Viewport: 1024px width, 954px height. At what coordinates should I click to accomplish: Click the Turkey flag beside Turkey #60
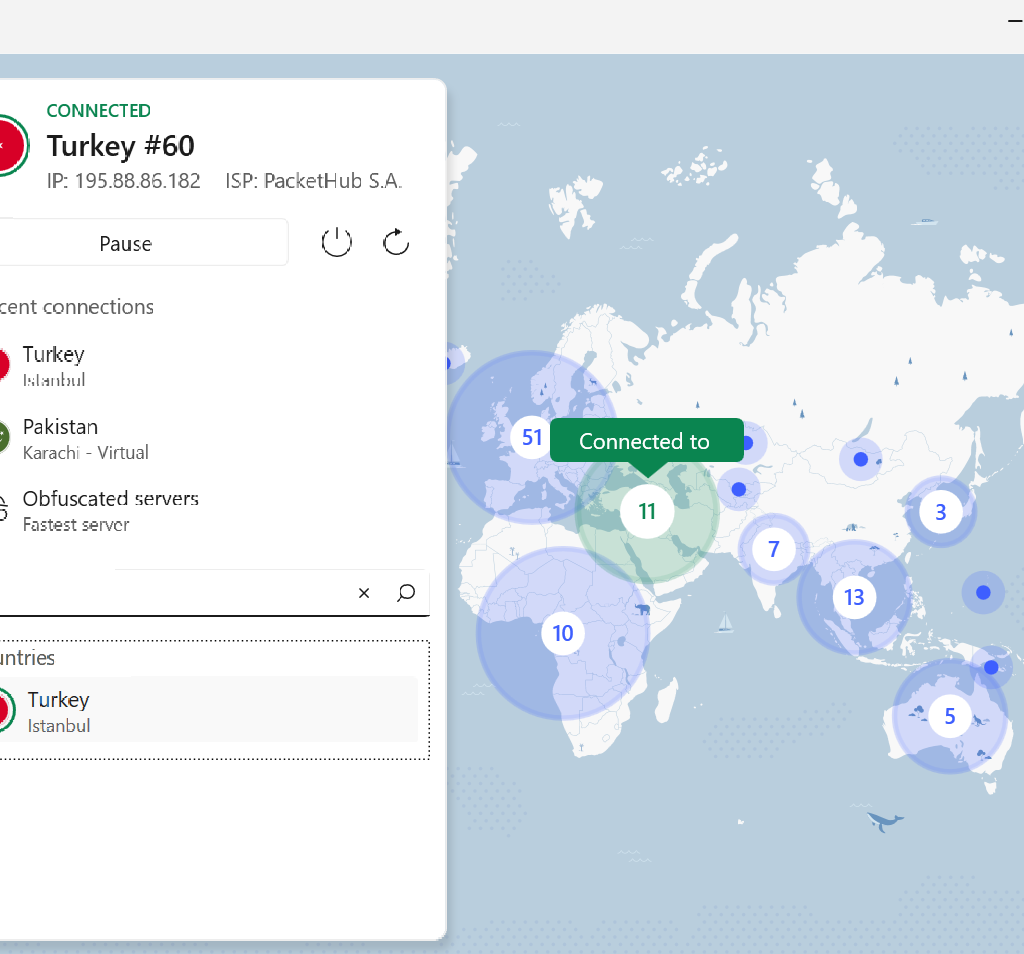coord(12,145)
